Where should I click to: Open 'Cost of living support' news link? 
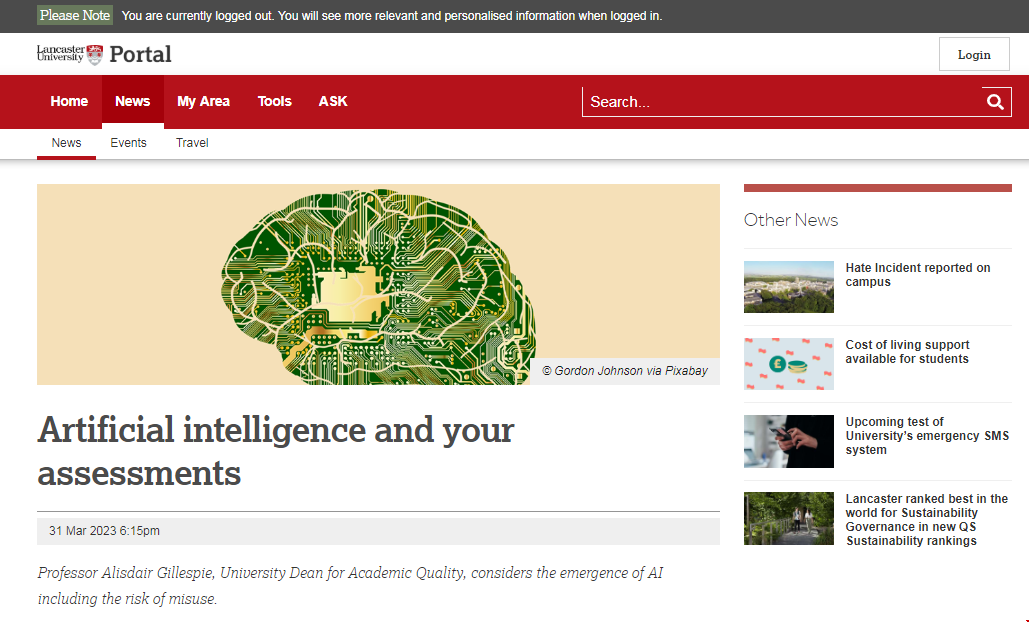pos(907,352)
